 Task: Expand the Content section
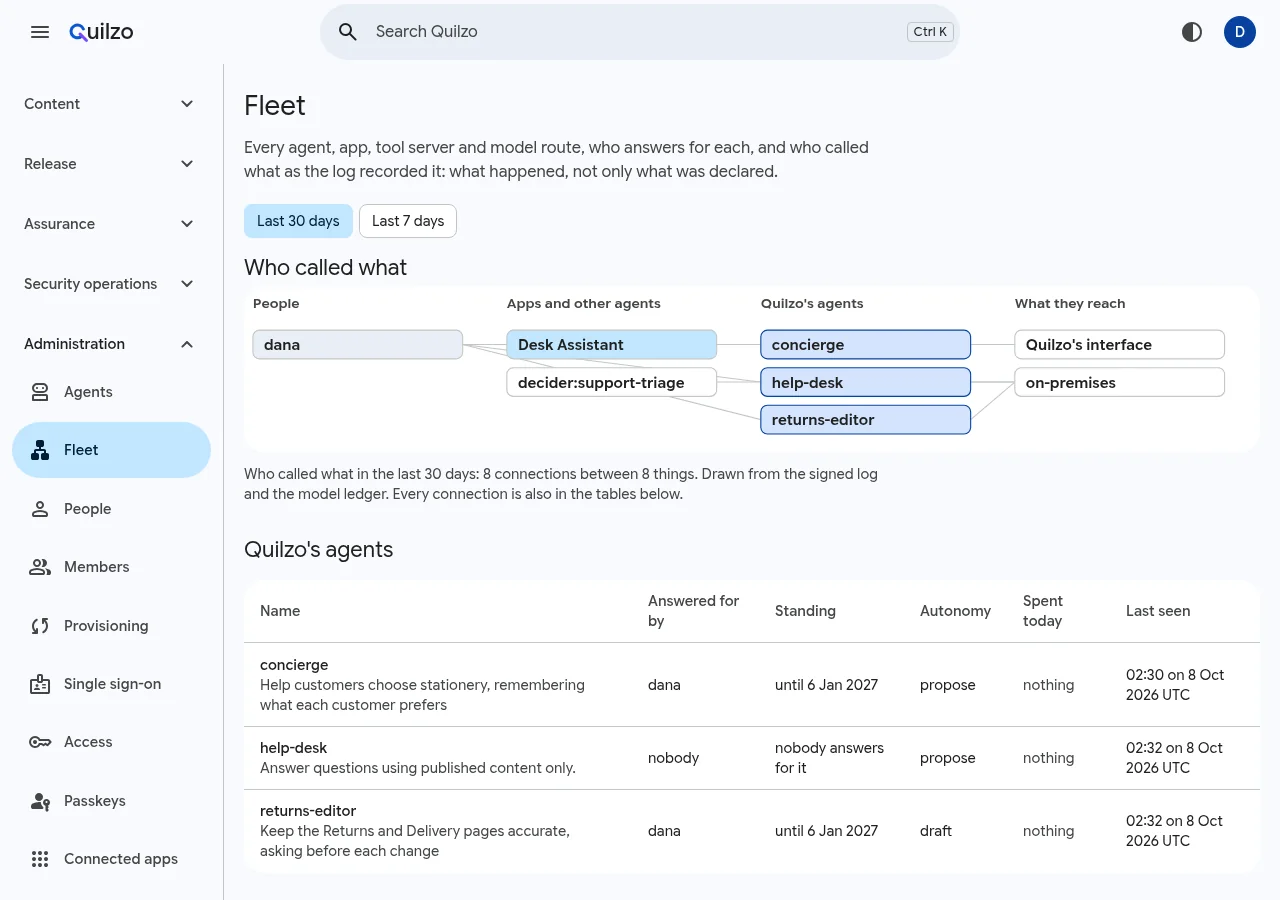point(111,104)
